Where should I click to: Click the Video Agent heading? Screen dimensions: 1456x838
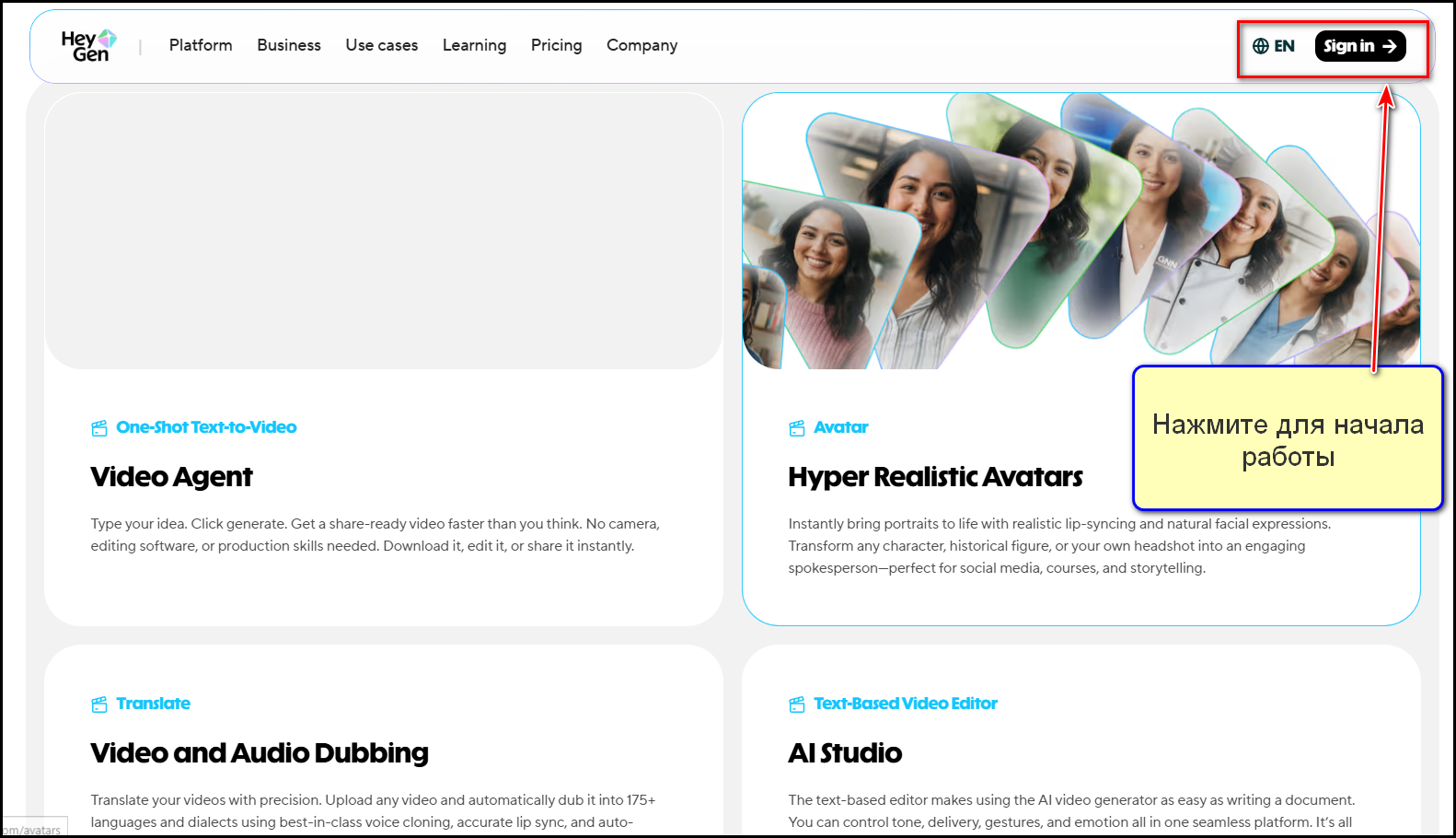click(171, 477)
